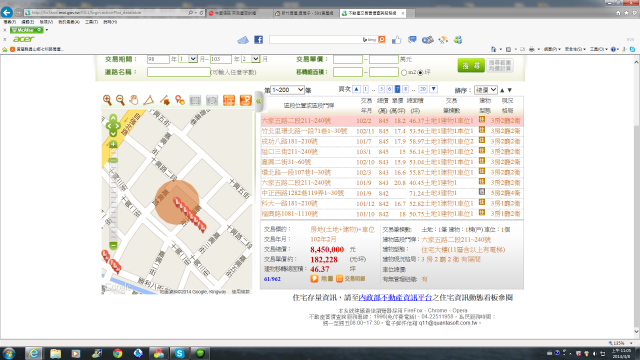This screenshot has width=640, height=360.
Task: Open the 我的最愛(A) menu
Action: 69,22
